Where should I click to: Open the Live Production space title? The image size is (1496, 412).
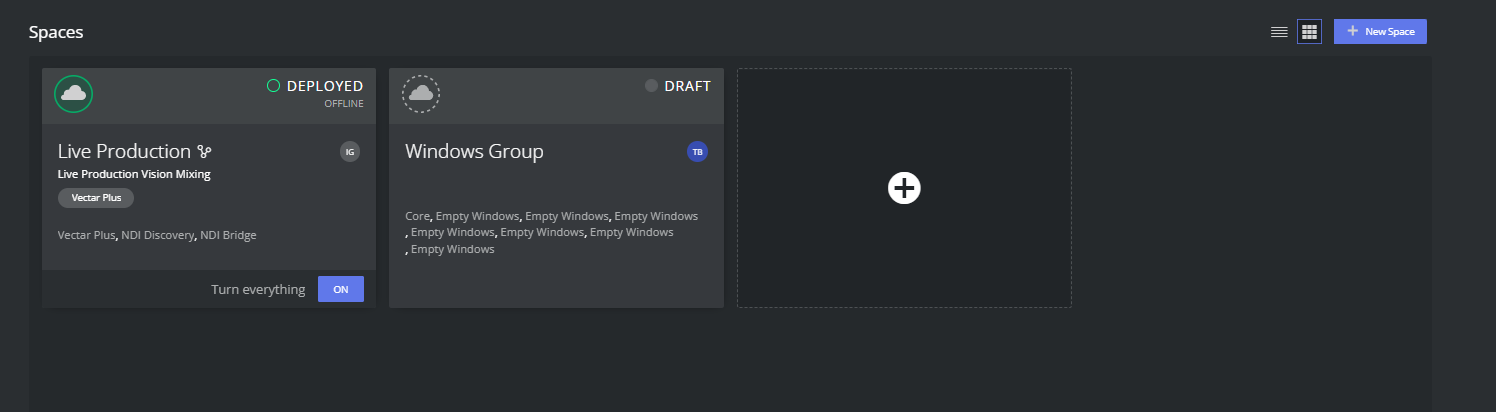124,152
